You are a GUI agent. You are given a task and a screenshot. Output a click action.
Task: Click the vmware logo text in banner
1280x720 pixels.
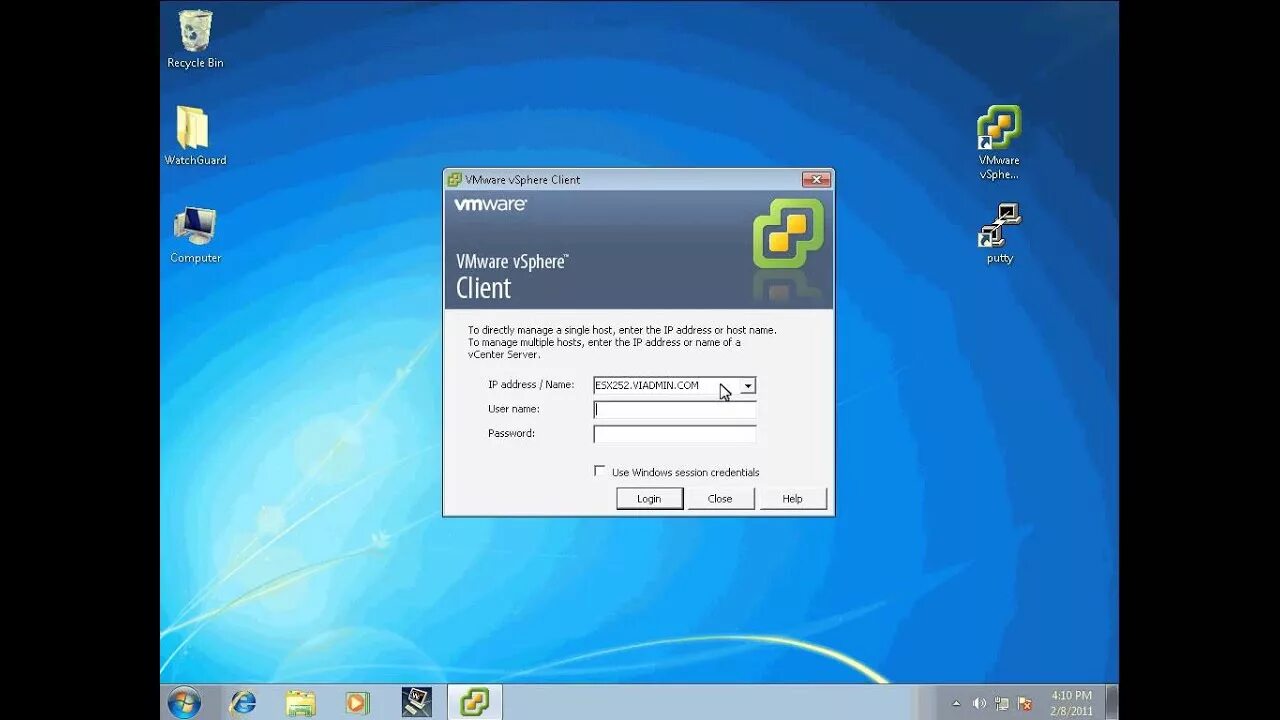pos(490,204)
